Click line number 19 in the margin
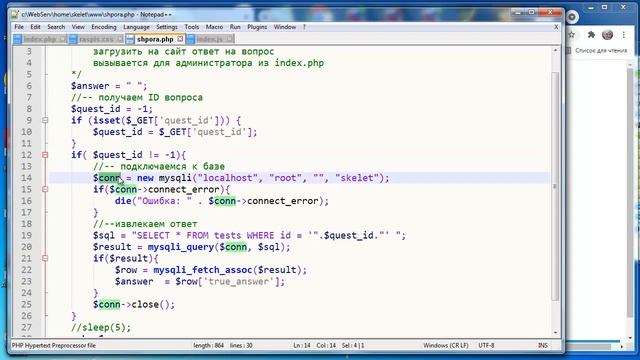 pos(27,236)
